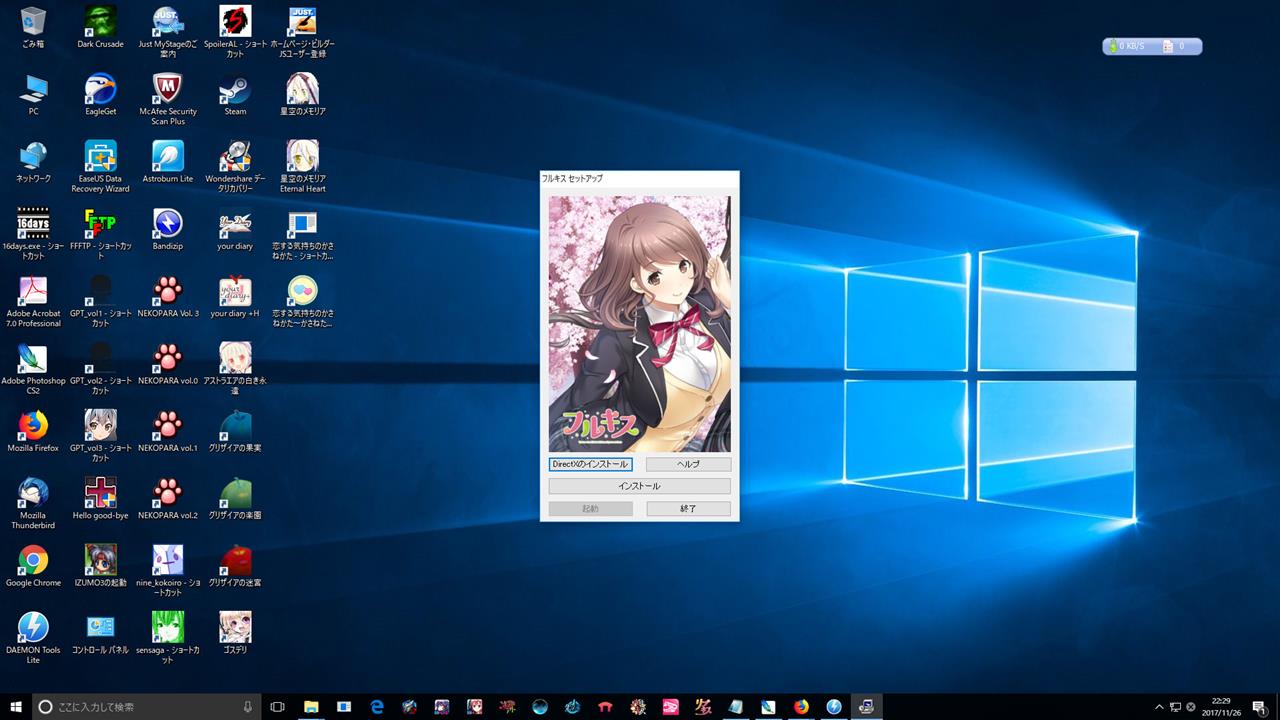This screenshot has height=720, width=1280.
Task: Select the Adobe Photoshop CS2 icon
Action: (x=33, y=369)
